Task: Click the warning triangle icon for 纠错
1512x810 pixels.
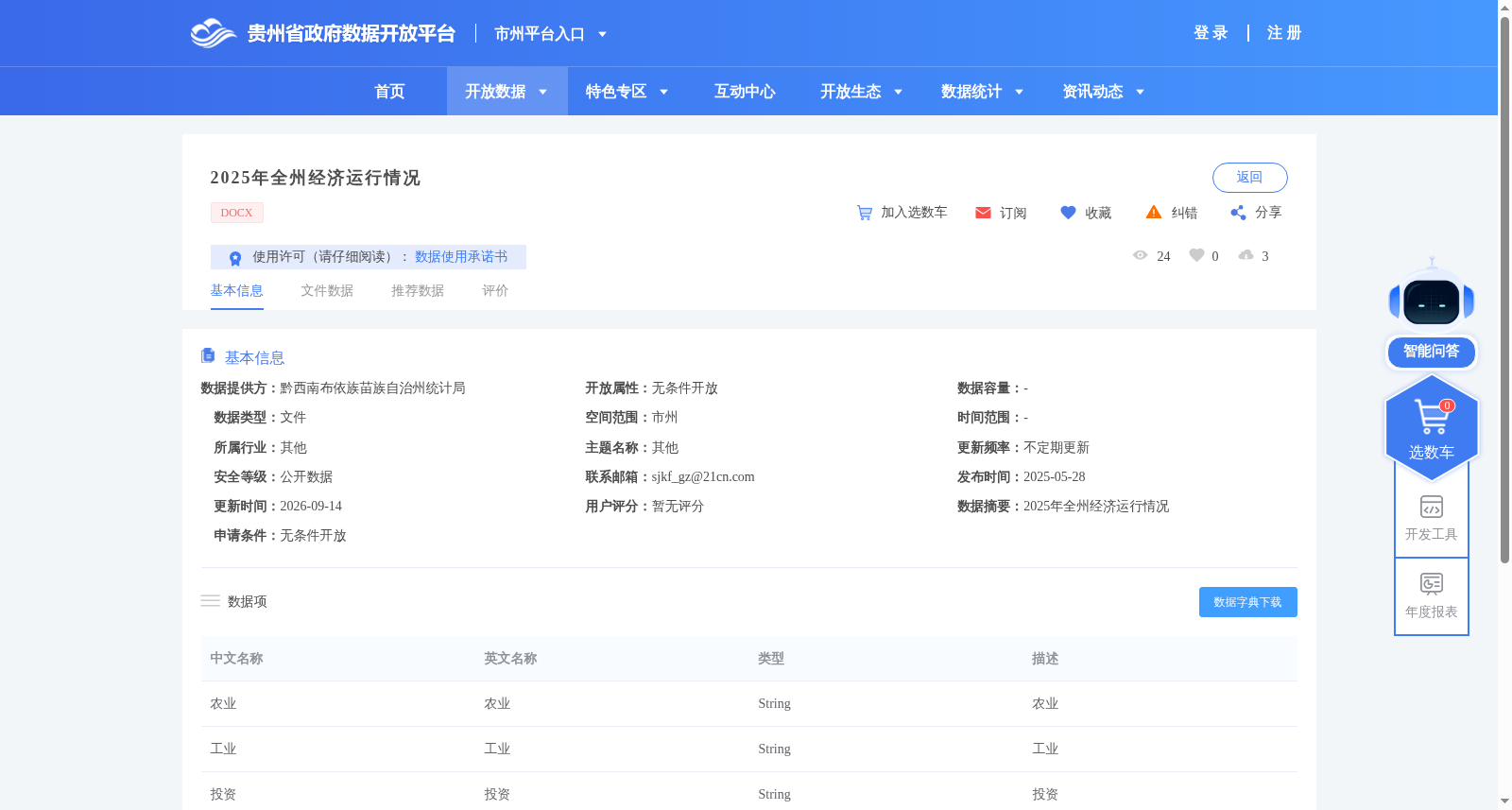Action: point(1154,212)
